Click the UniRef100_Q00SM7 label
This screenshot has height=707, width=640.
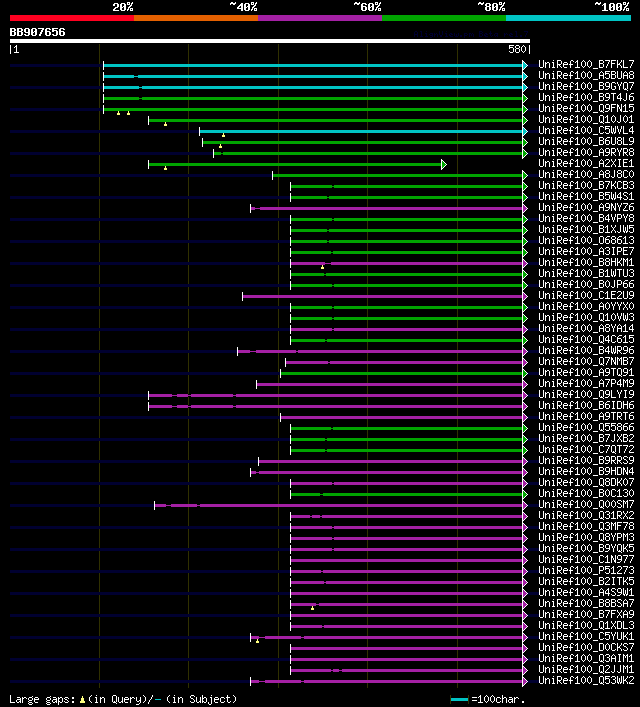(586, 505)
